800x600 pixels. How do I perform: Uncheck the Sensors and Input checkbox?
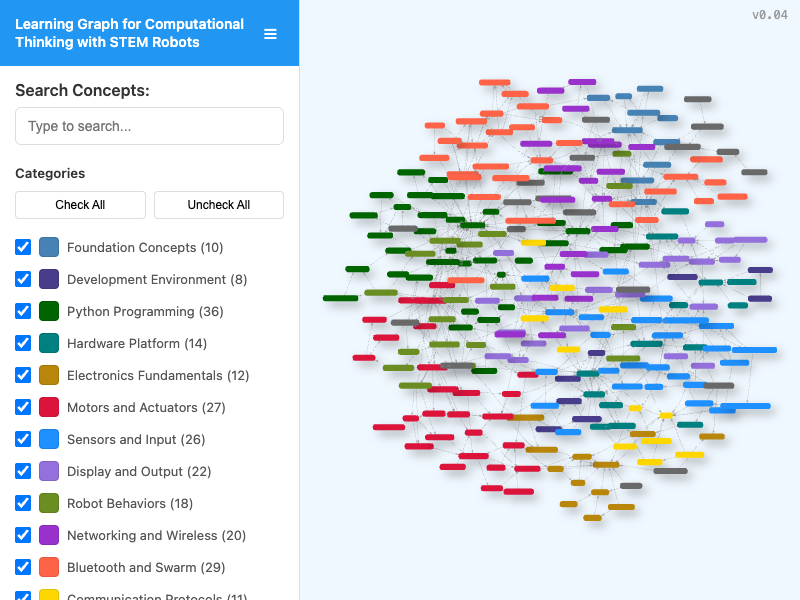click(23, 439)
